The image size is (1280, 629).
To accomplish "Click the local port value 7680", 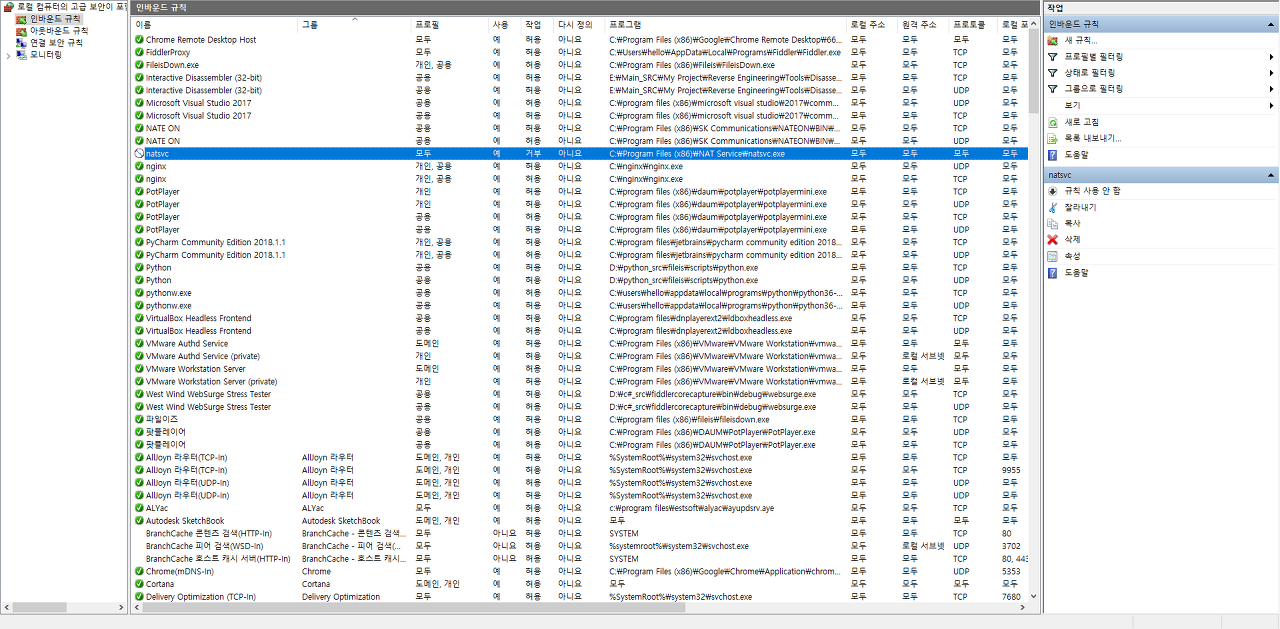I will click(x=1011, y=597).
